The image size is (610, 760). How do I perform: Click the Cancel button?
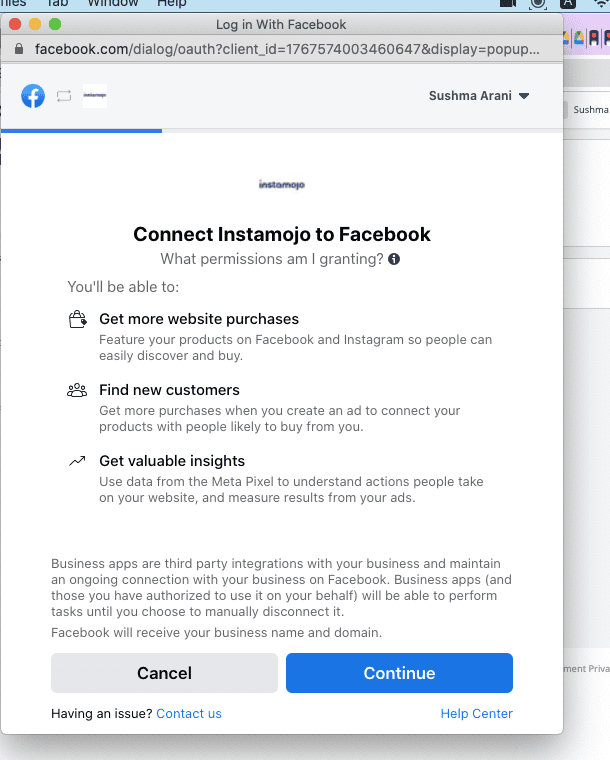pos(164,673)
